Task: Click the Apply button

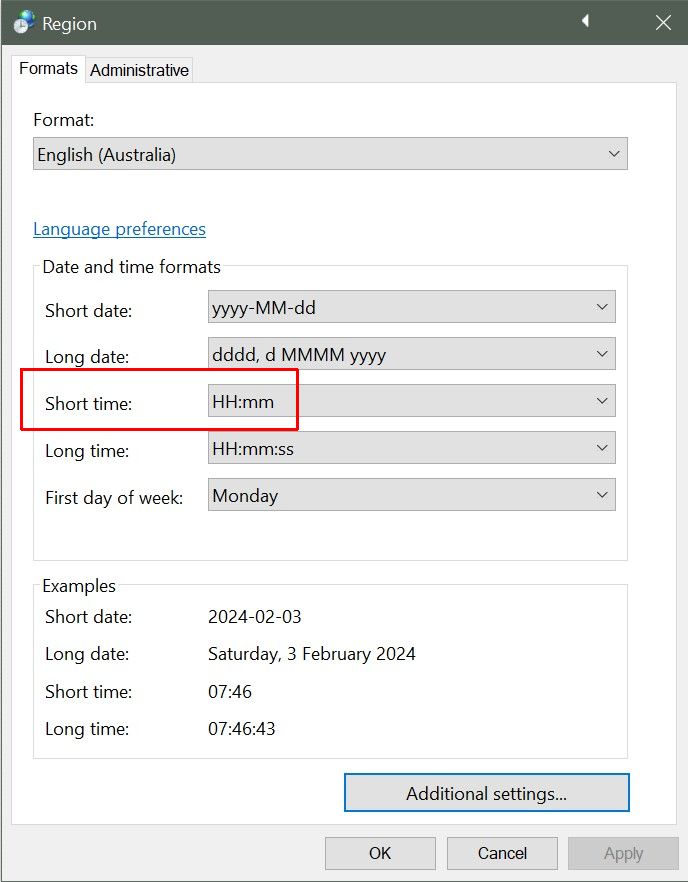Action: [623, 853]
